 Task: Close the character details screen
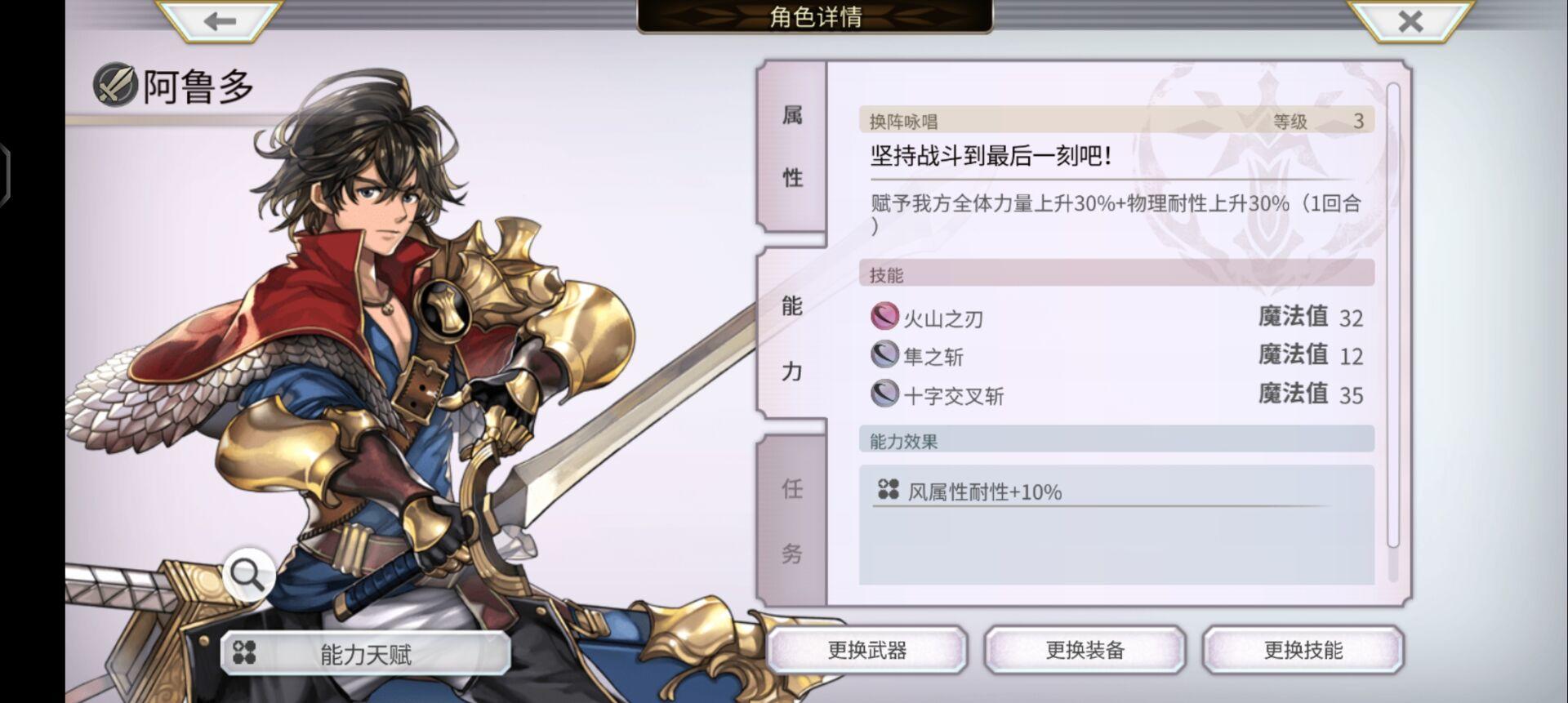1410,20
